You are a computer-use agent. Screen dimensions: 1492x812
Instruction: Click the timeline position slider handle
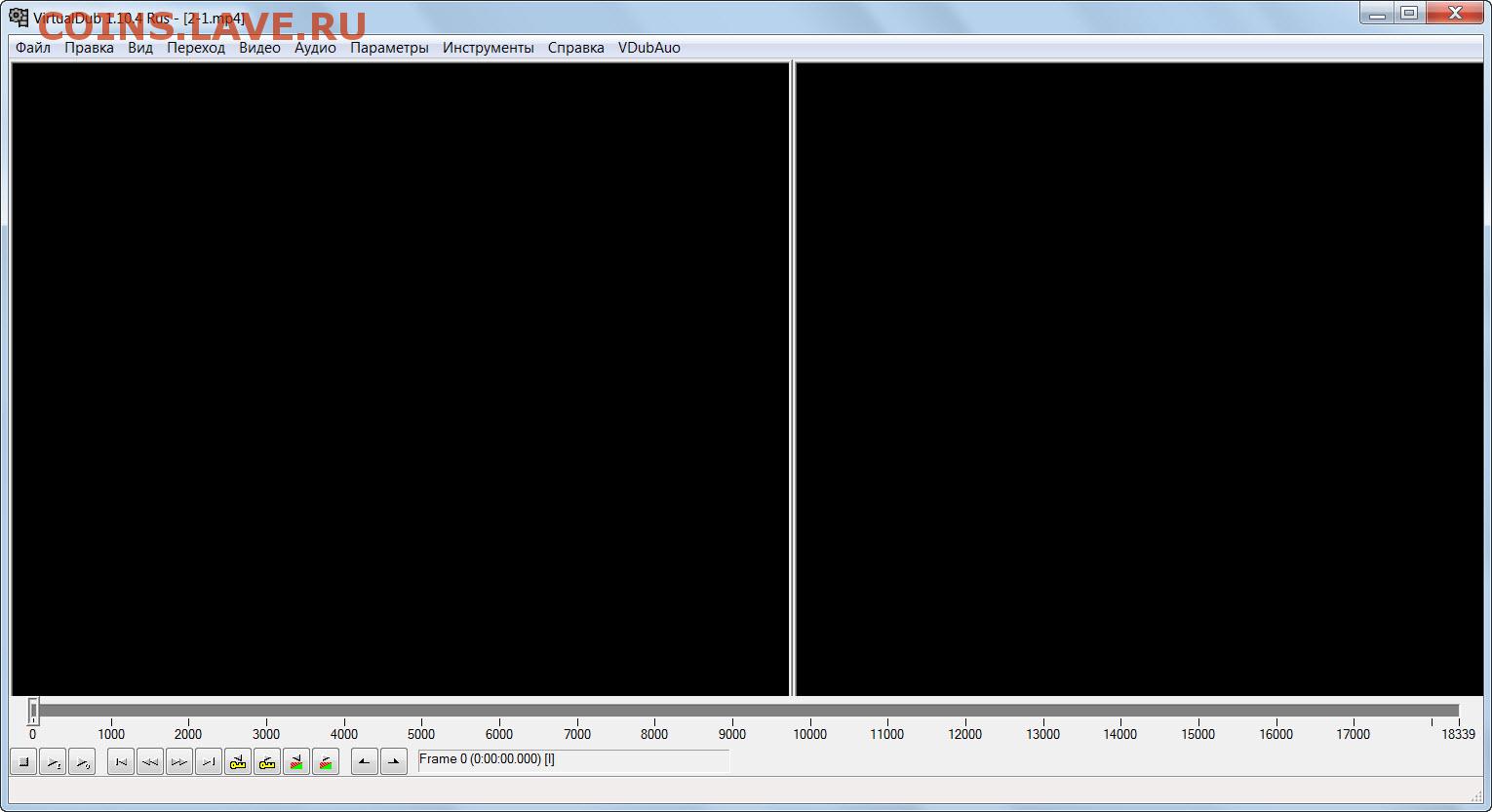[x=33, y=711]
